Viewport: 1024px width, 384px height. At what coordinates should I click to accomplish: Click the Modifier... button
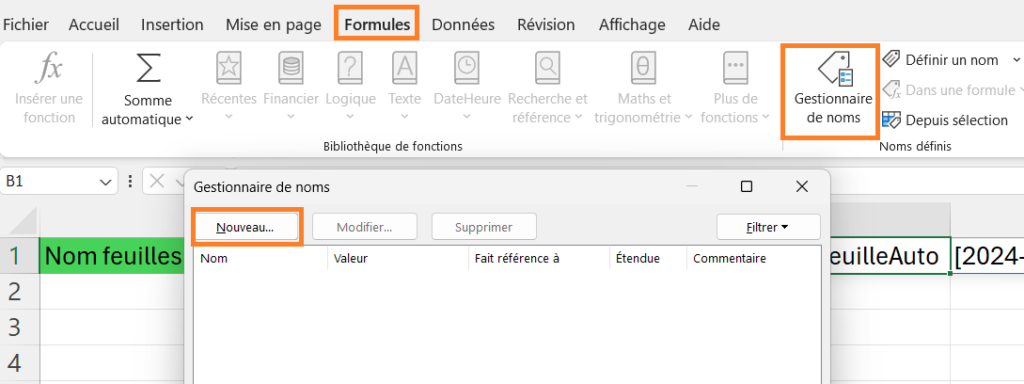(364, 227)
